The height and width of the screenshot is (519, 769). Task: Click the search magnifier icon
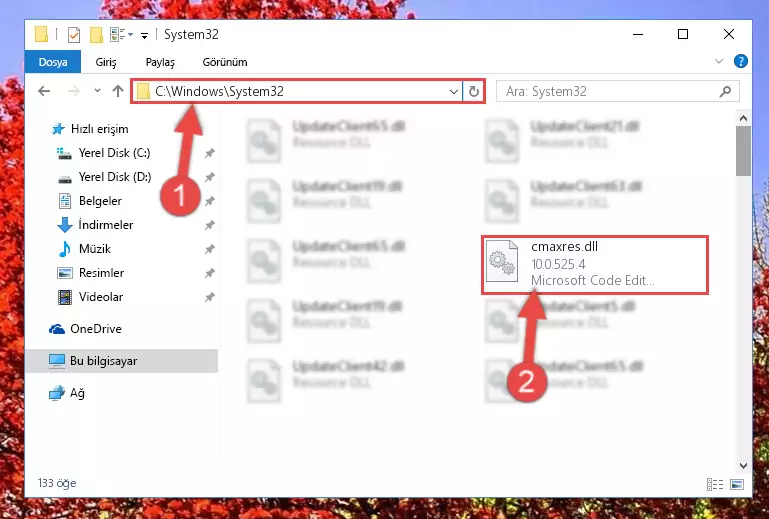click(x=725, y=91)
